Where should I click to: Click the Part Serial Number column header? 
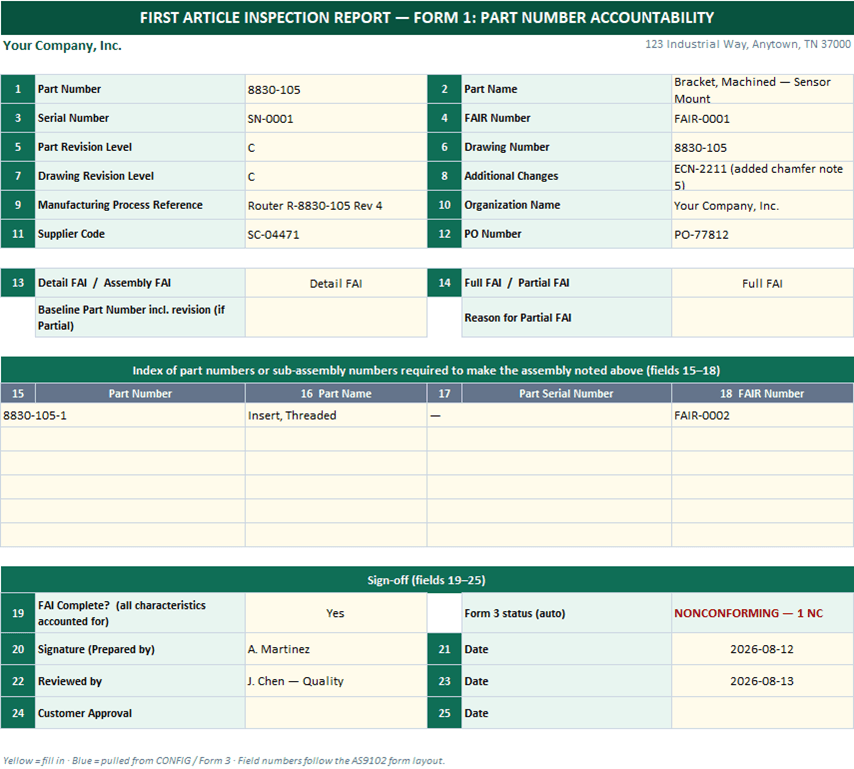pyautogui.click(x=566, y=393)
